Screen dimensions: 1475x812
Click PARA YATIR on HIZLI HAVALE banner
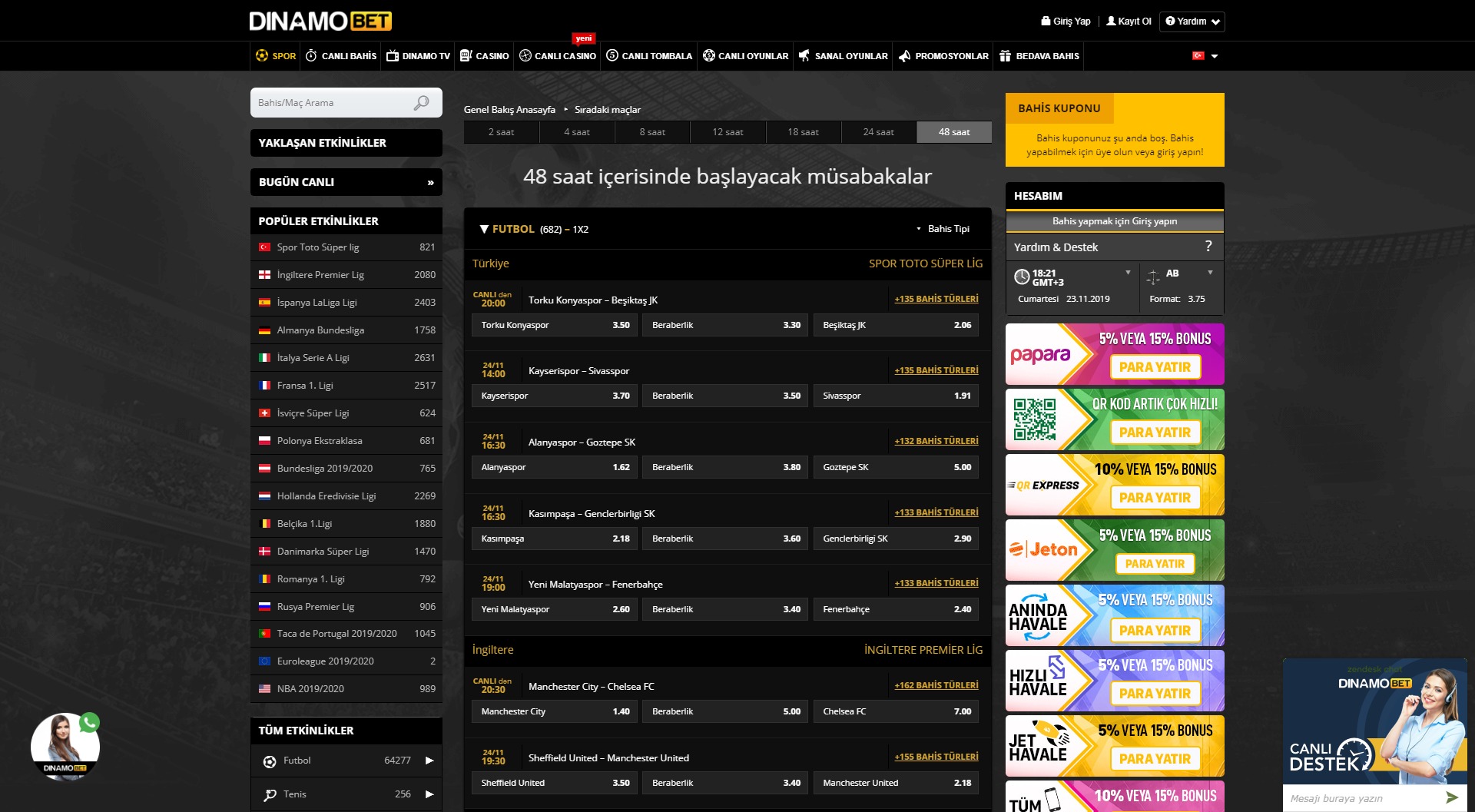point(1155,694)
